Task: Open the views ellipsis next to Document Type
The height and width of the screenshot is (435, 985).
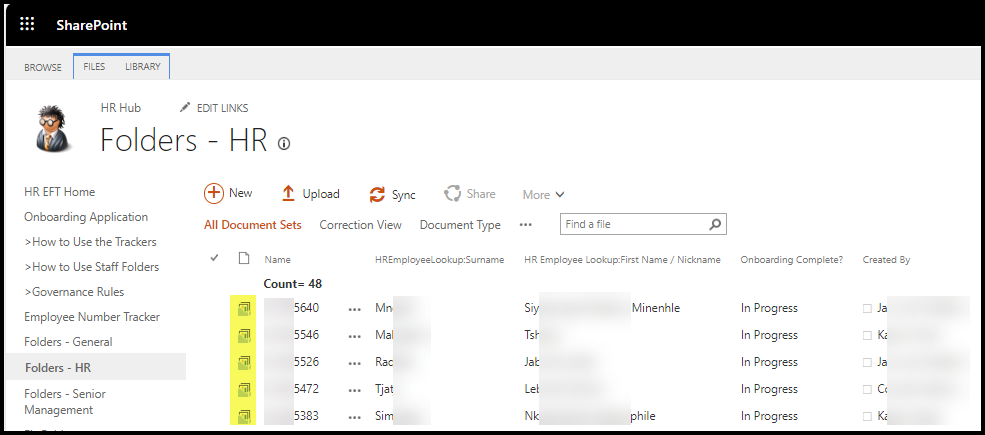Action: point(526,225)
